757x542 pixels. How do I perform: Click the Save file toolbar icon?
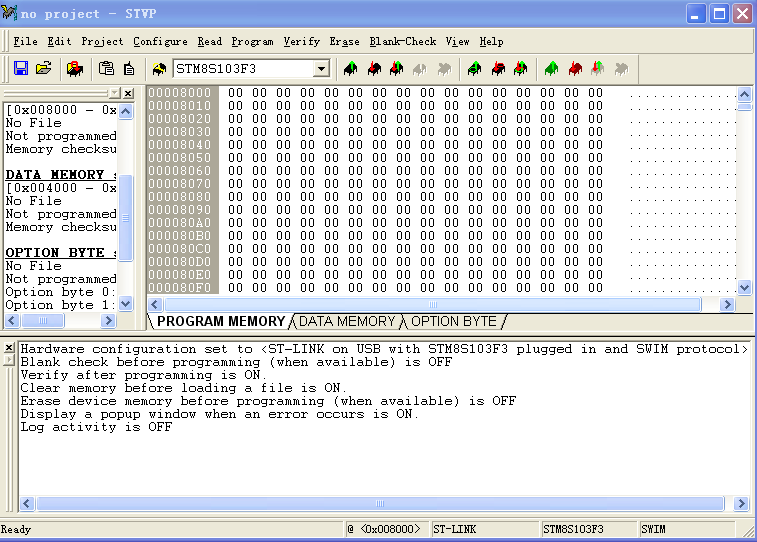[x=20, y=69]
